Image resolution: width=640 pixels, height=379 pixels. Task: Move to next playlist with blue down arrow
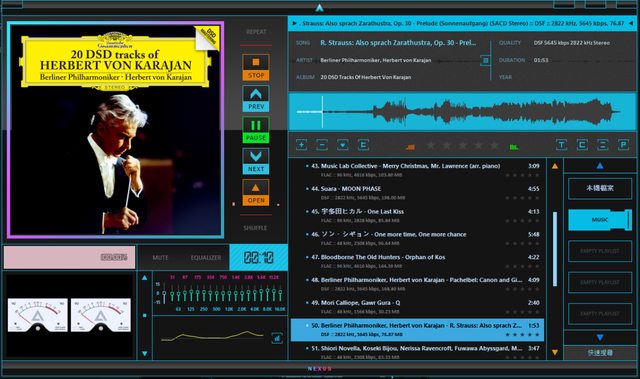point(600,337)
